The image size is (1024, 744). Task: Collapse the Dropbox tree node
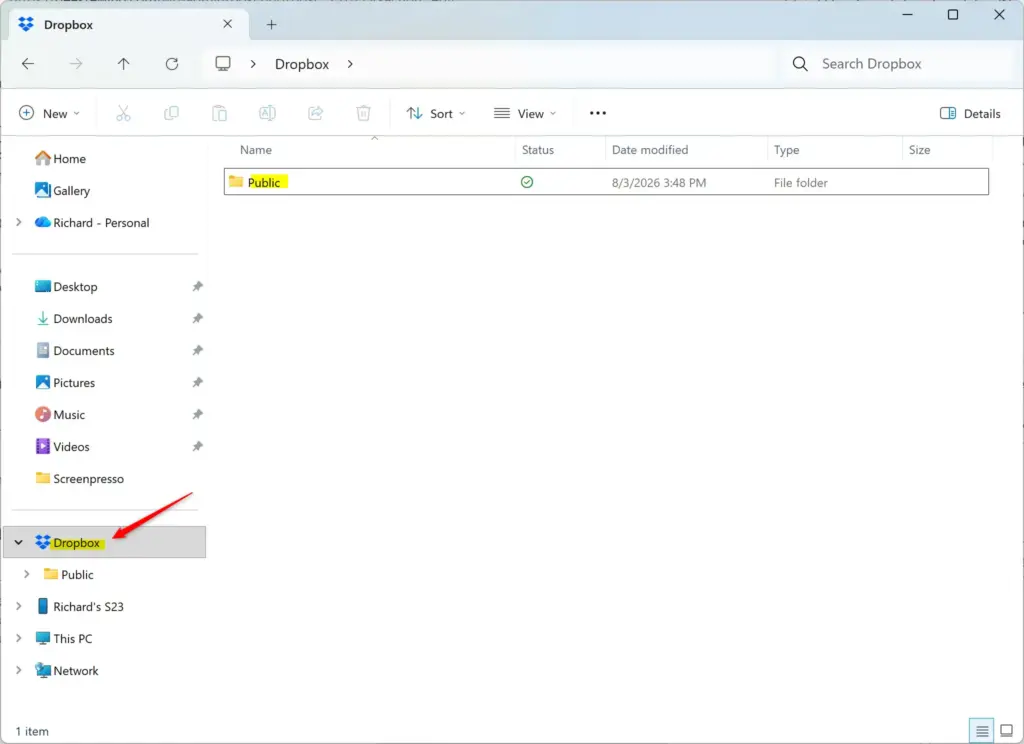(19, 542)
